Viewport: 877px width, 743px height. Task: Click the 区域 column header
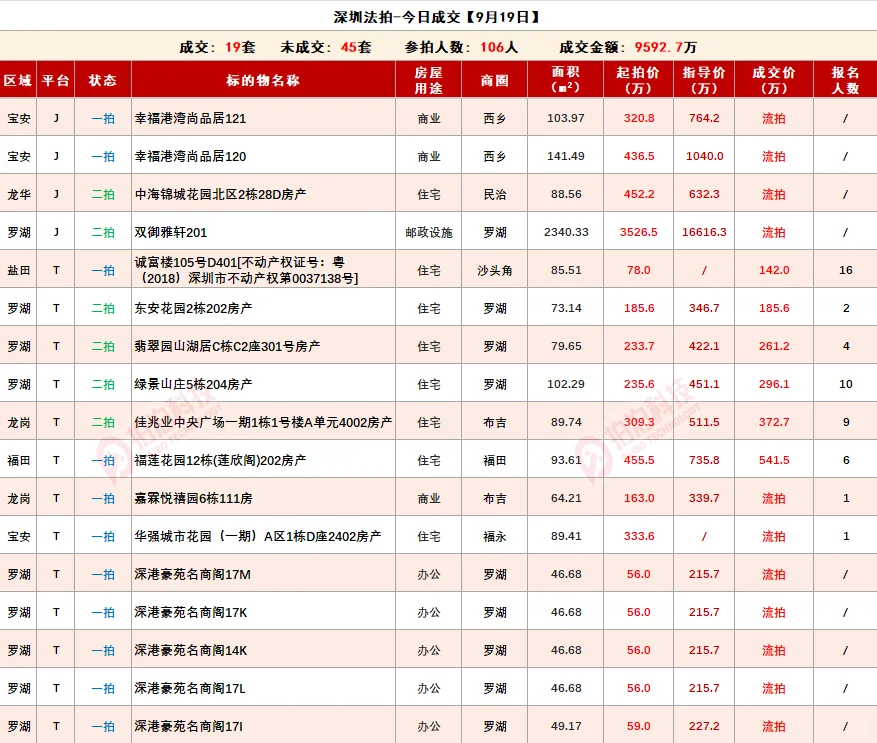click(x=18, y=80)
